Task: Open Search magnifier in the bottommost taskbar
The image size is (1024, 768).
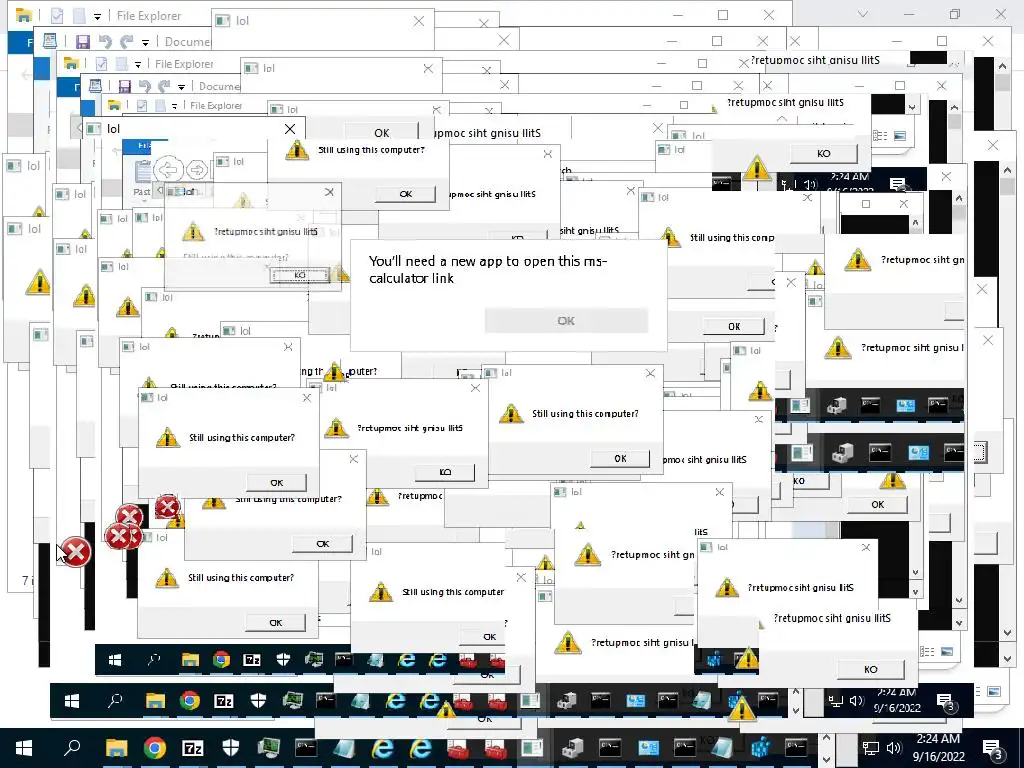Action: 72,747
